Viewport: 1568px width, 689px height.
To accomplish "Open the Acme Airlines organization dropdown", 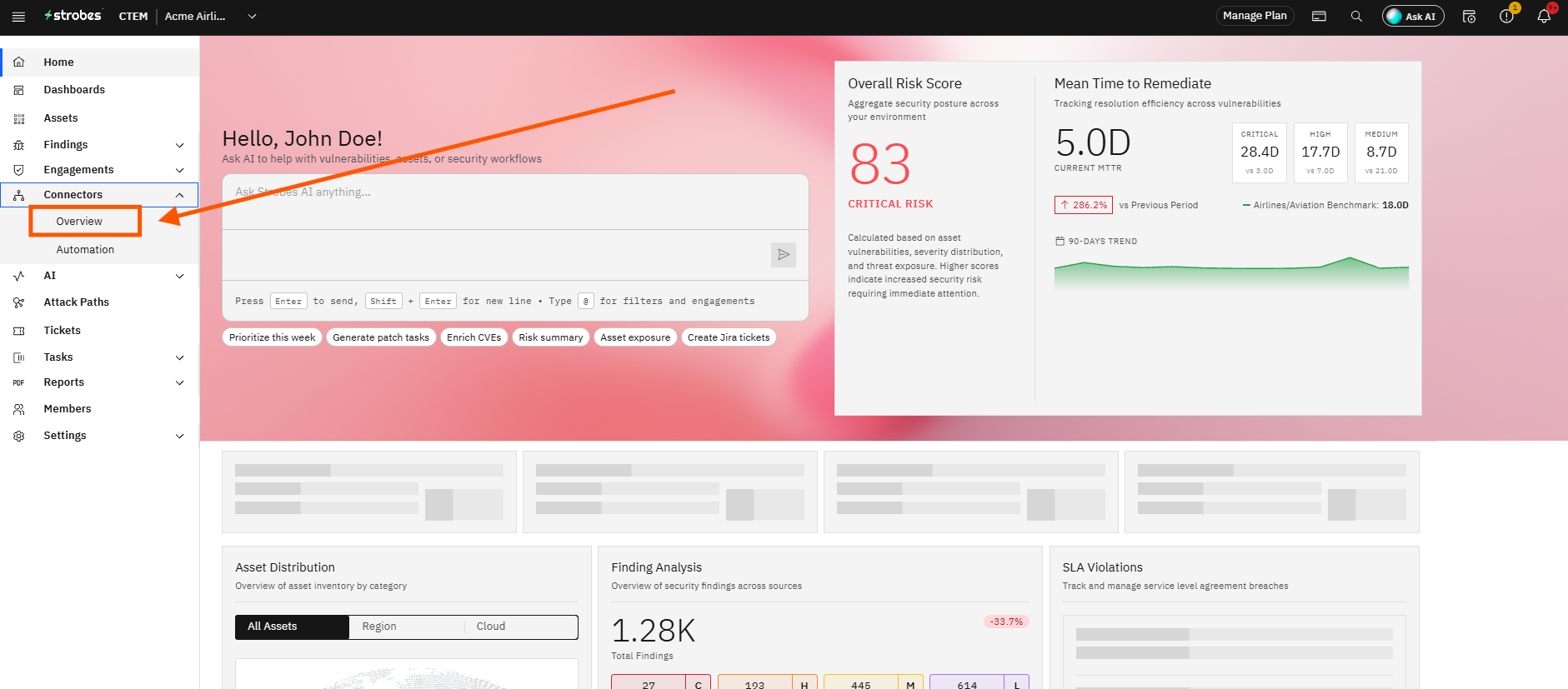I will [x=210, y=17].
